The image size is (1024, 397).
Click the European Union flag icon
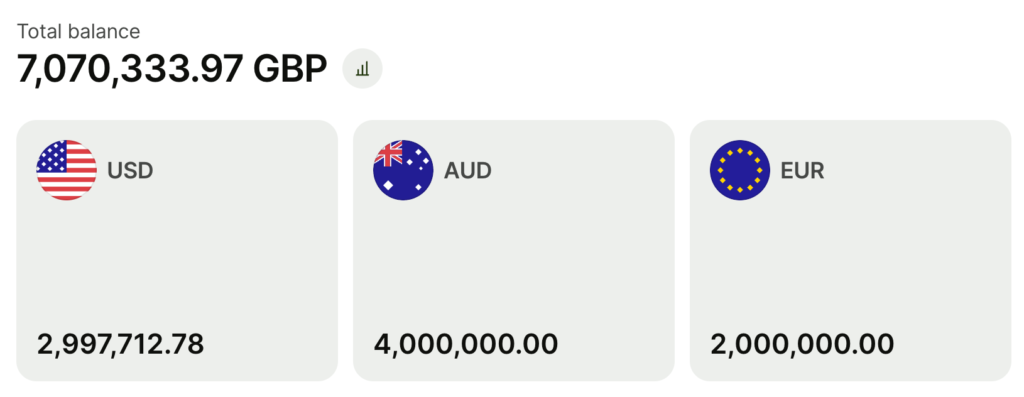coord(740,170)
